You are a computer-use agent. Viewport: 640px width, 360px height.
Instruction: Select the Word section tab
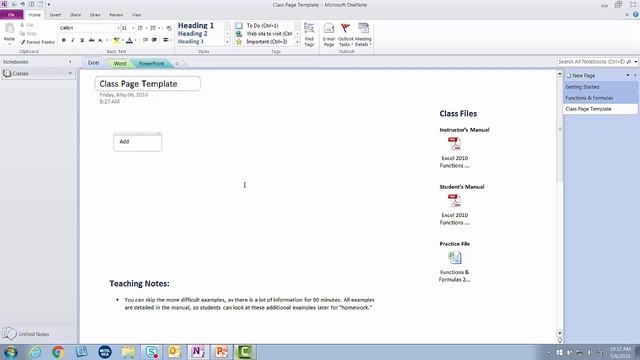pyautogui.click(x=120, y=64)
